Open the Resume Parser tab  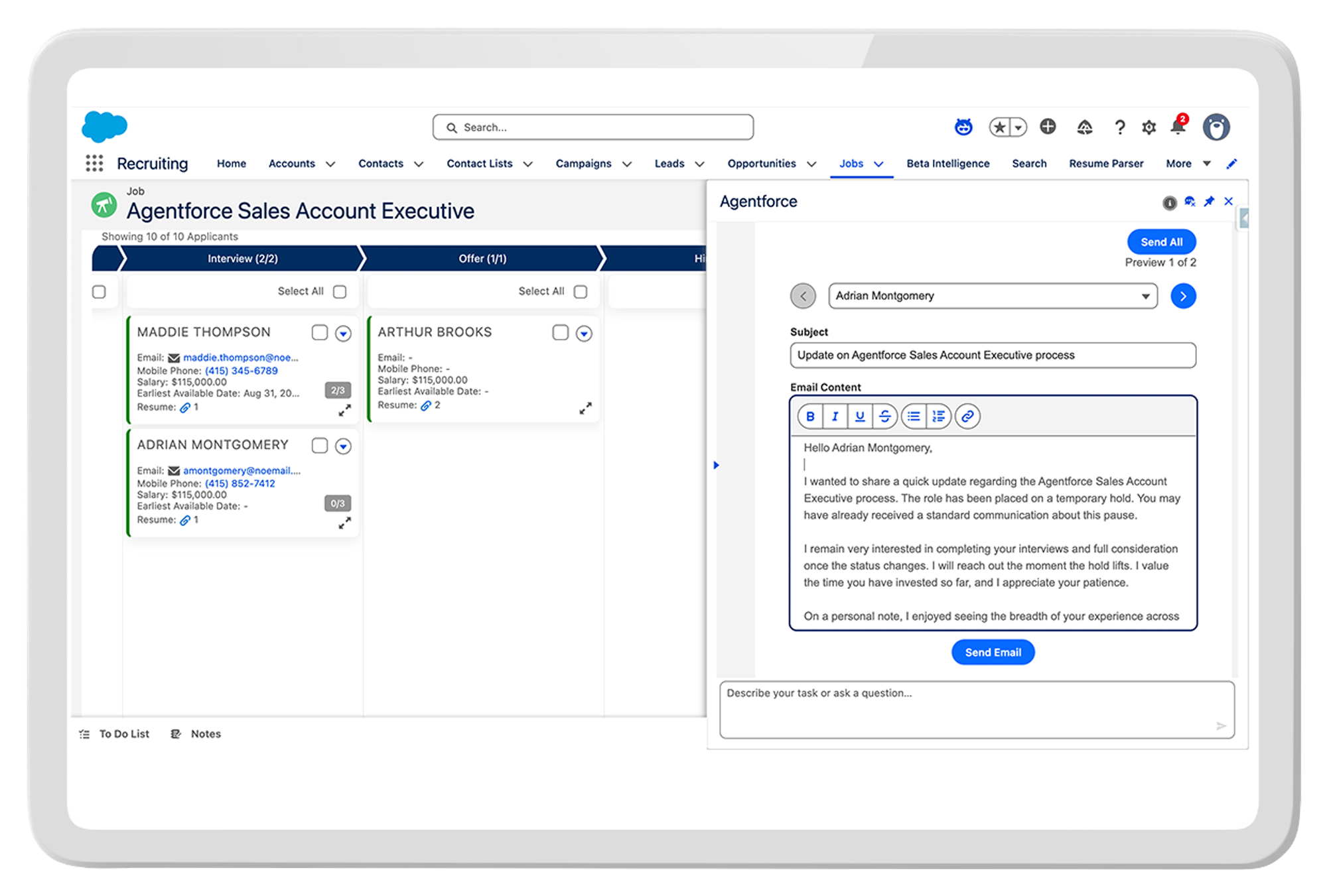click(x=1105, y=164)
